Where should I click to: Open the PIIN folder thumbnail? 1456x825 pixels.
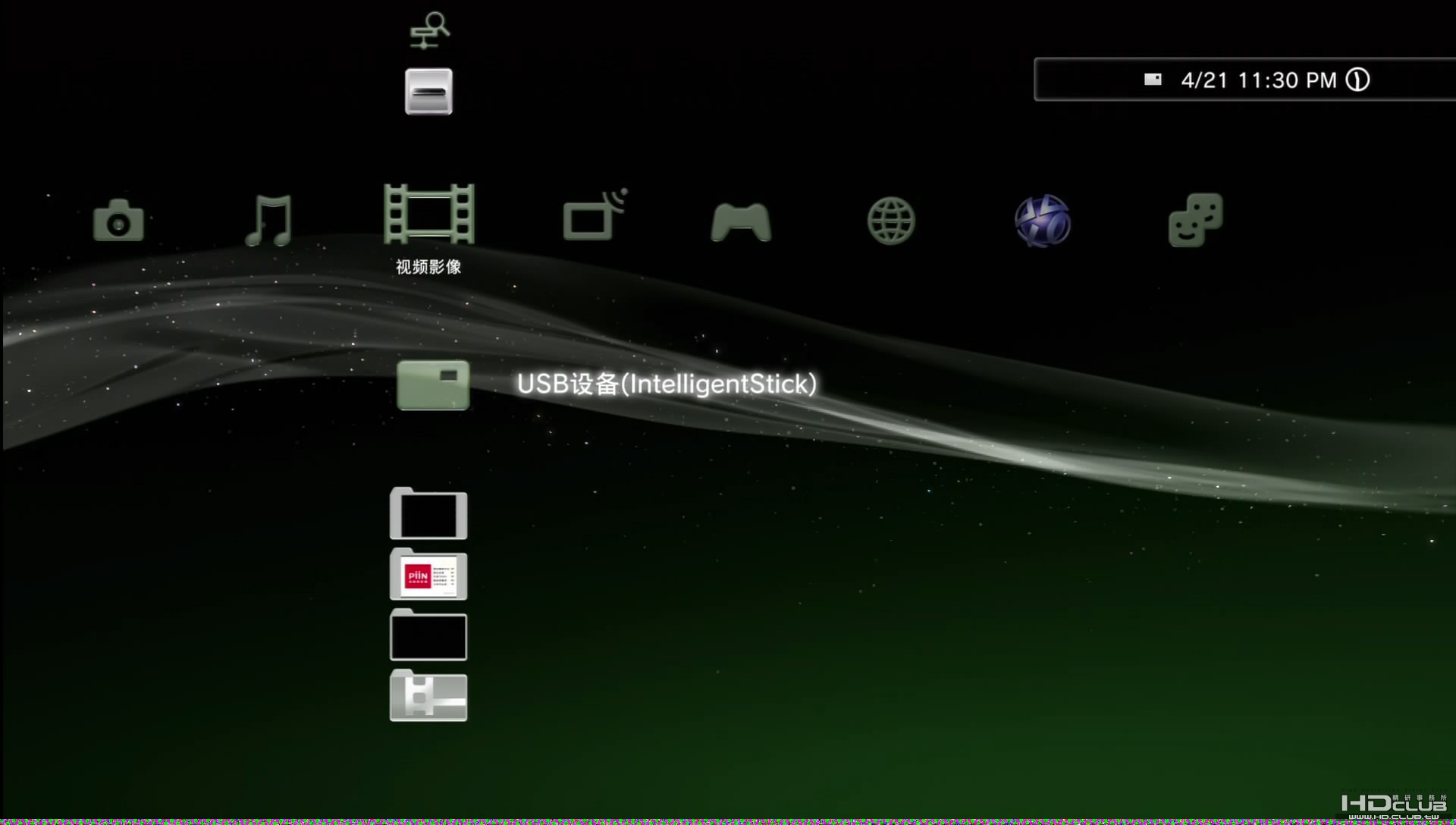pos(428,574)
